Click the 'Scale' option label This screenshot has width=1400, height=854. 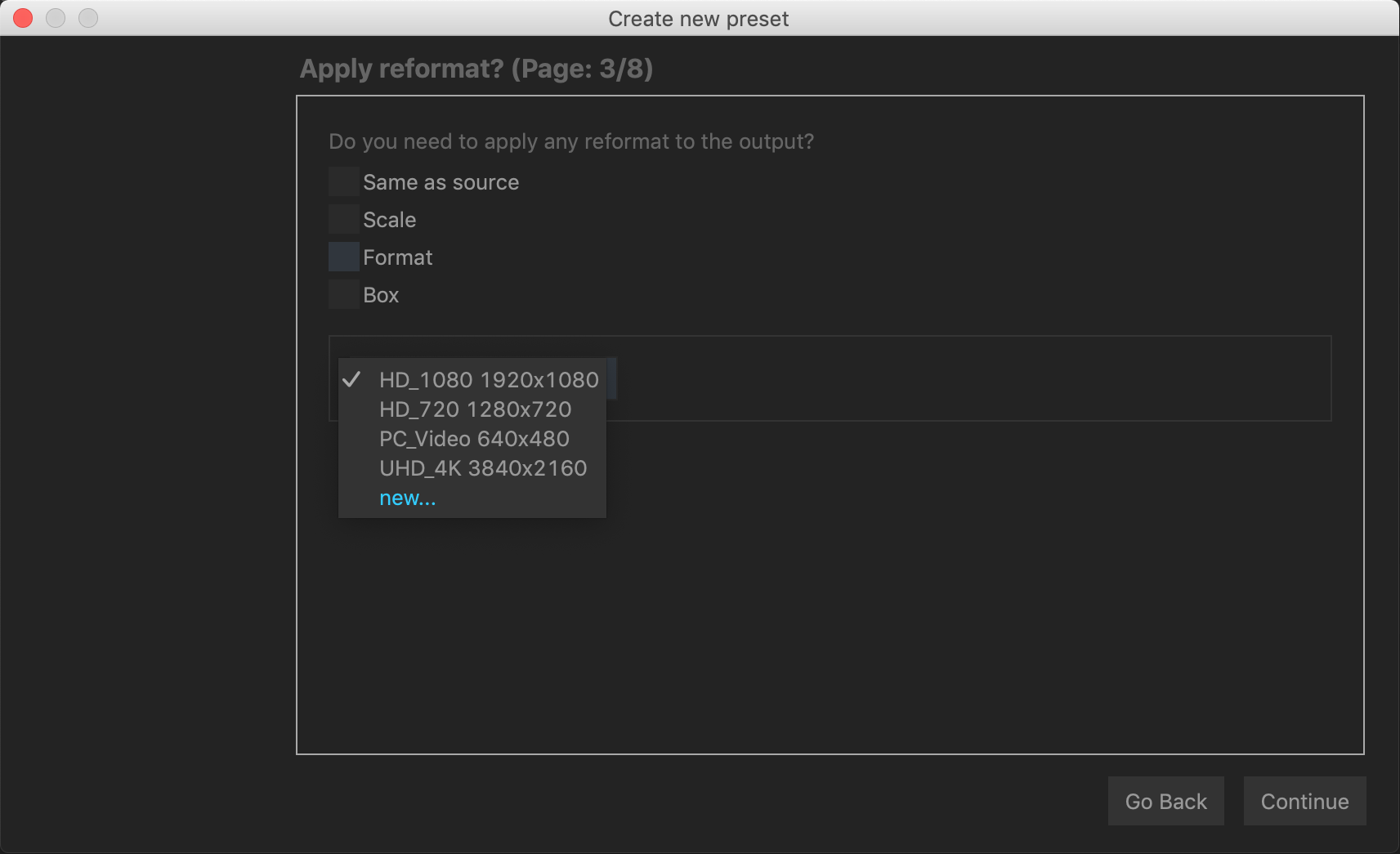(389, 220)
